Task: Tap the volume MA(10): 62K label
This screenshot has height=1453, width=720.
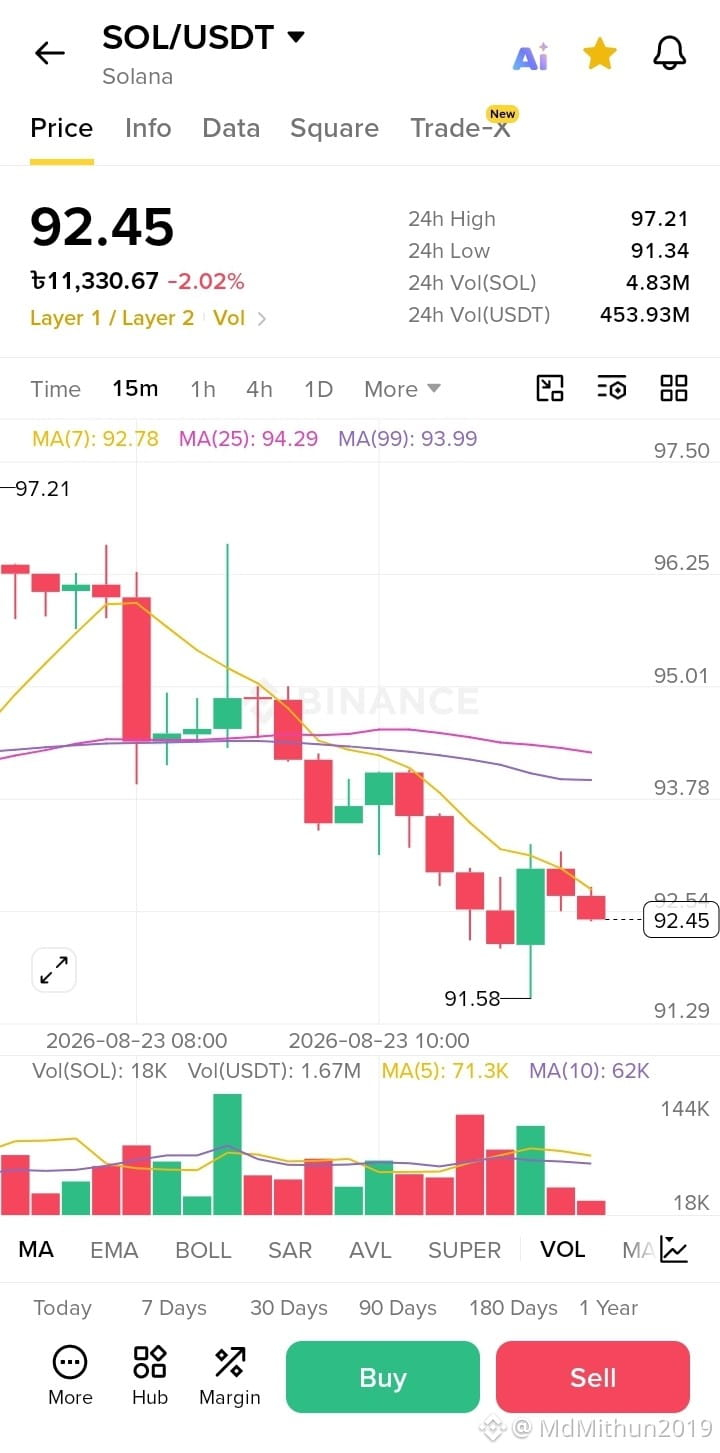Action: (590, 1071)
